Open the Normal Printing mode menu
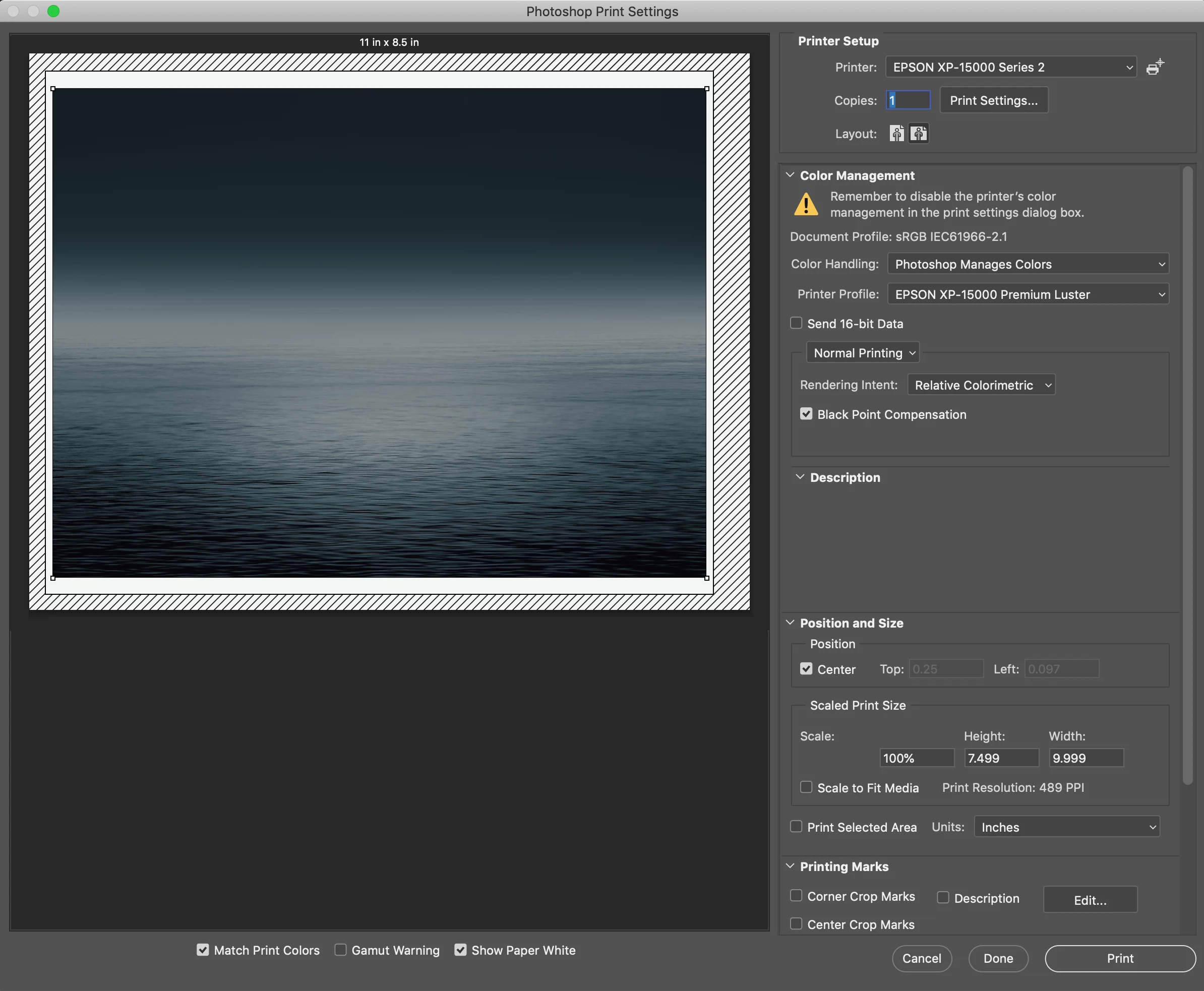The image size is (1204, 991). coord(863,353)
